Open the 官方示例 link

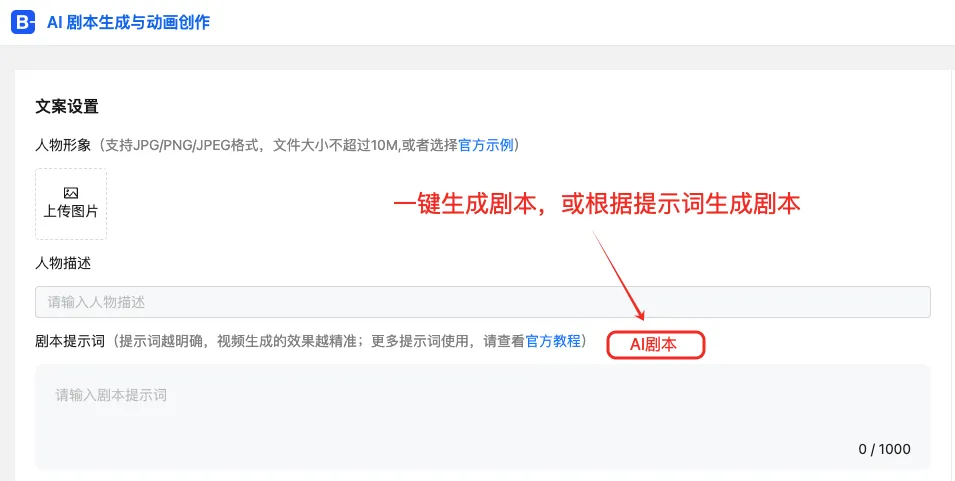486,146
